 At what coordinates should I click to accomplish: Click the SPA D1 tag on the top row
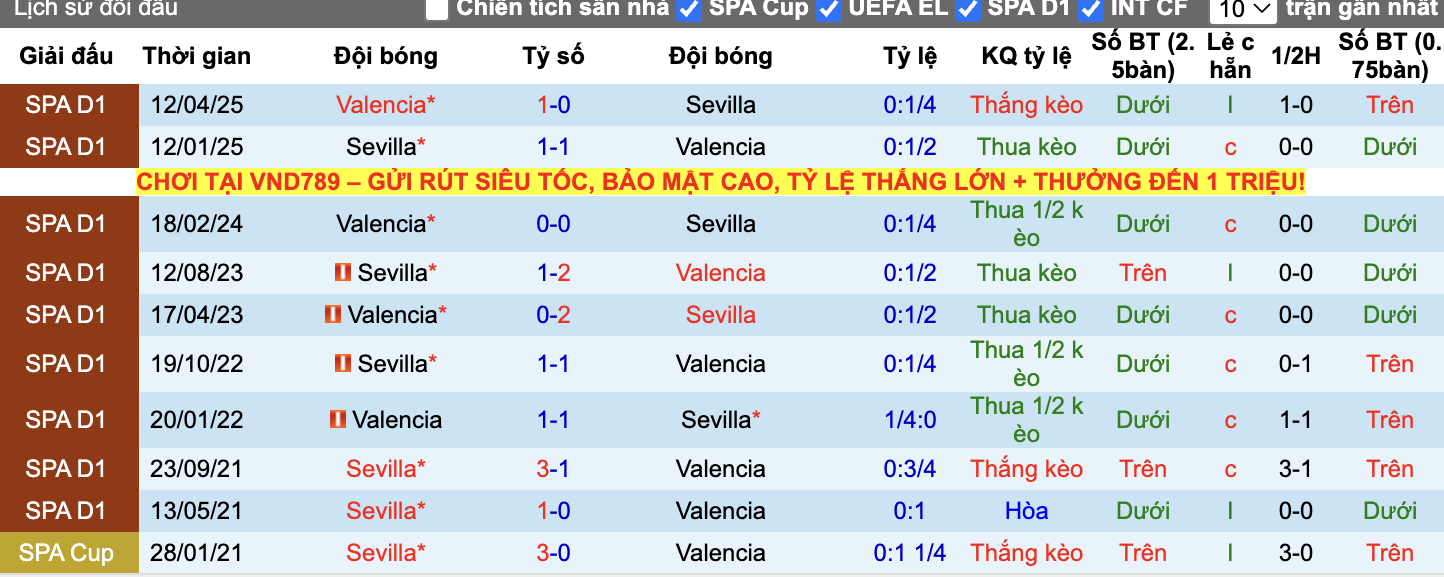click(69, 104)
